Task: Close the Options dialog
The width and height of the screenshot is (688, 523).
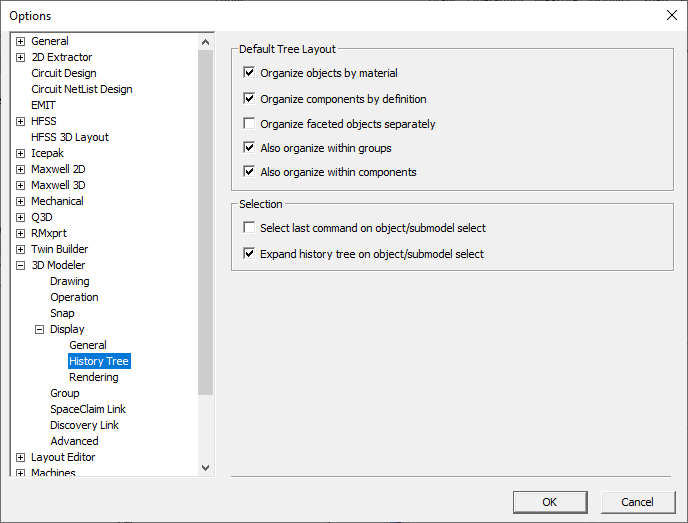Action: [x=670, y=15]
